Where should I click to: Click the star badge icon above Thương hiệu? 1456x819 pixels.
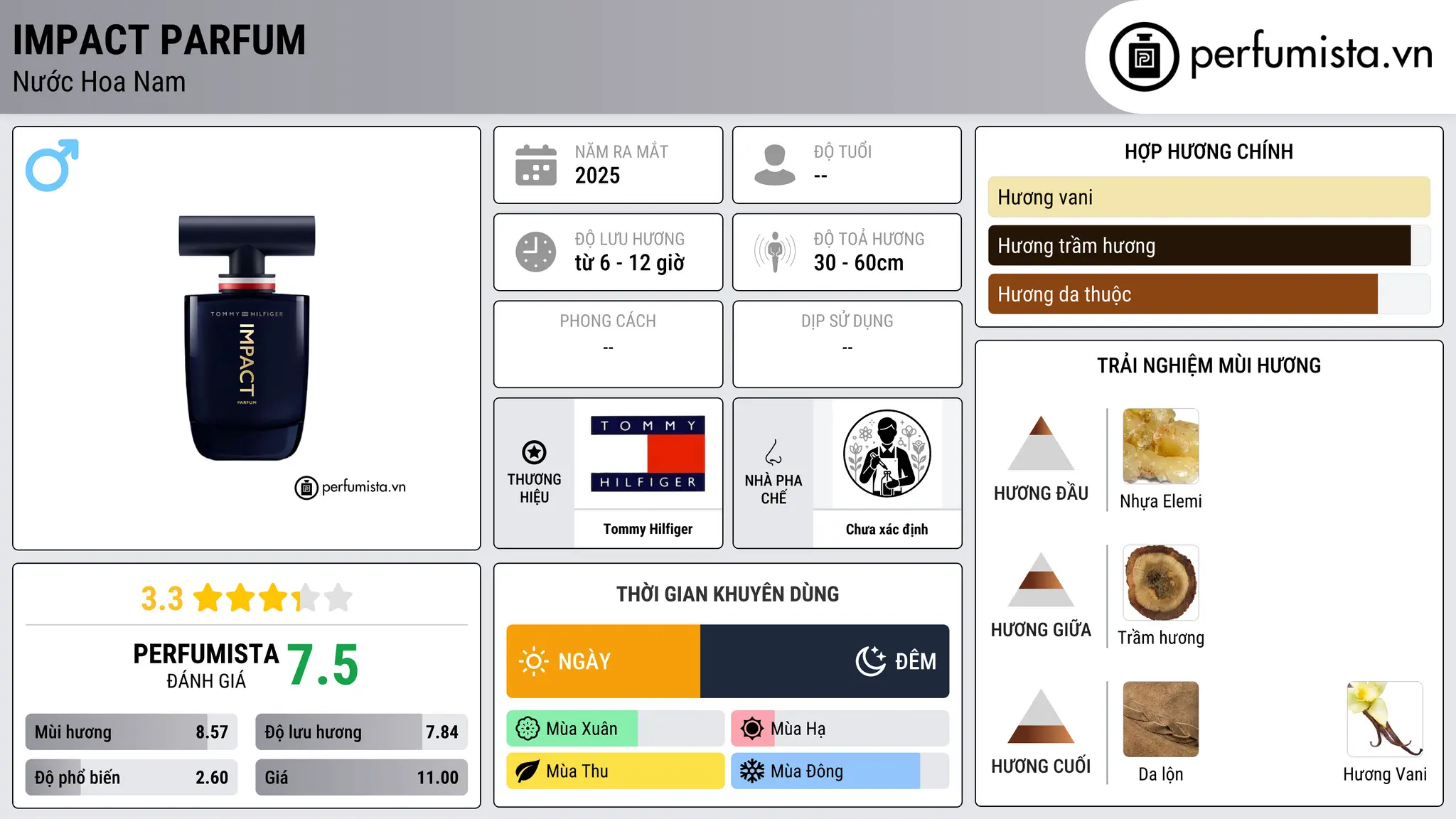(534, 452)
